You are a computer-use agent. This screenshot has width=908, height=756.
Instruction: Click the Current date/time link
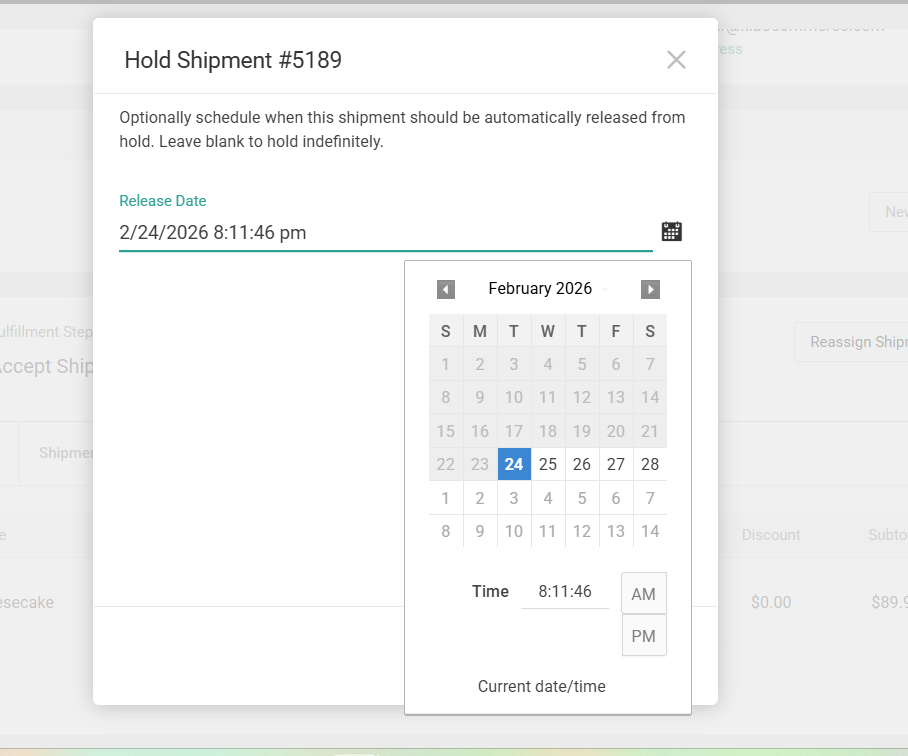[x=541, y=686]
